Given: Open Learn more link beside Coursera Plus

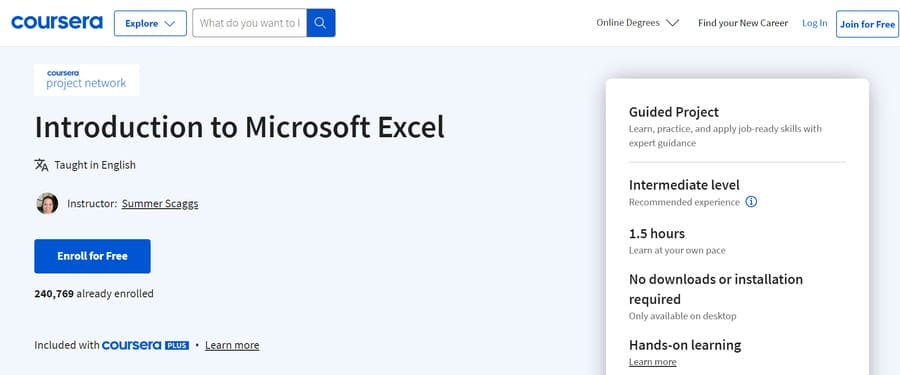Looking at the screenshot, I should 232,345.
